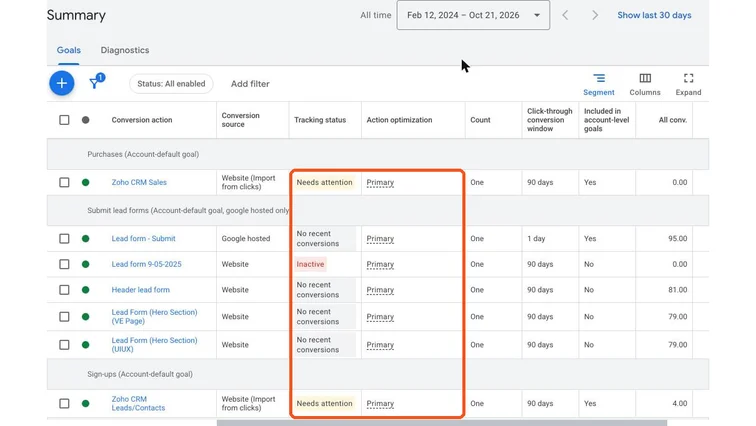Click Needs attention badge for Zoho CRM Sales
Viewport: 756px width, 426px height.
(x=324, y=182)
